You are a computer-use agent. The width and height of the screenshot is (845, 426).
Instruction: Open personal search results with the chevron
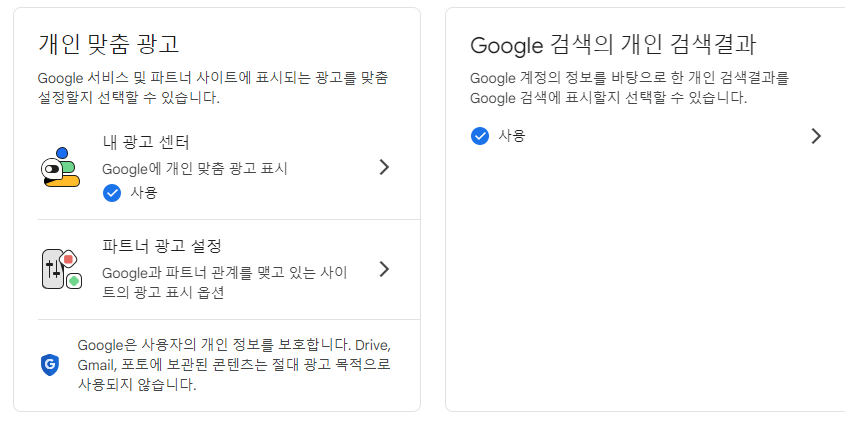pos(816,136)
